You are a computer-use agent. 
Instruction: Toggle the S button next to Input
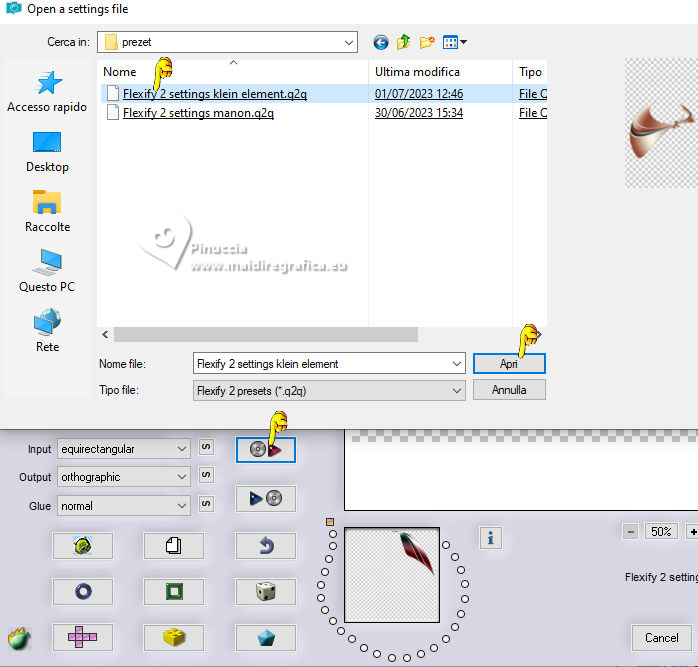click(206, 447)
